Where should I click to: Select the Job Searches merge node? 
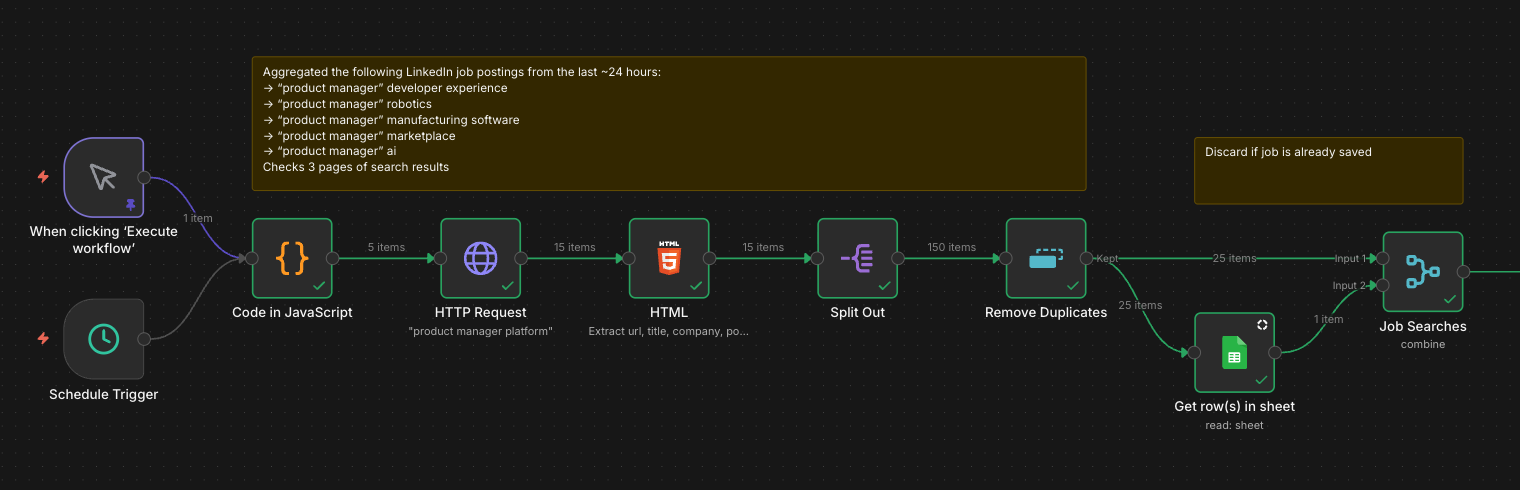click(1422, 271)
